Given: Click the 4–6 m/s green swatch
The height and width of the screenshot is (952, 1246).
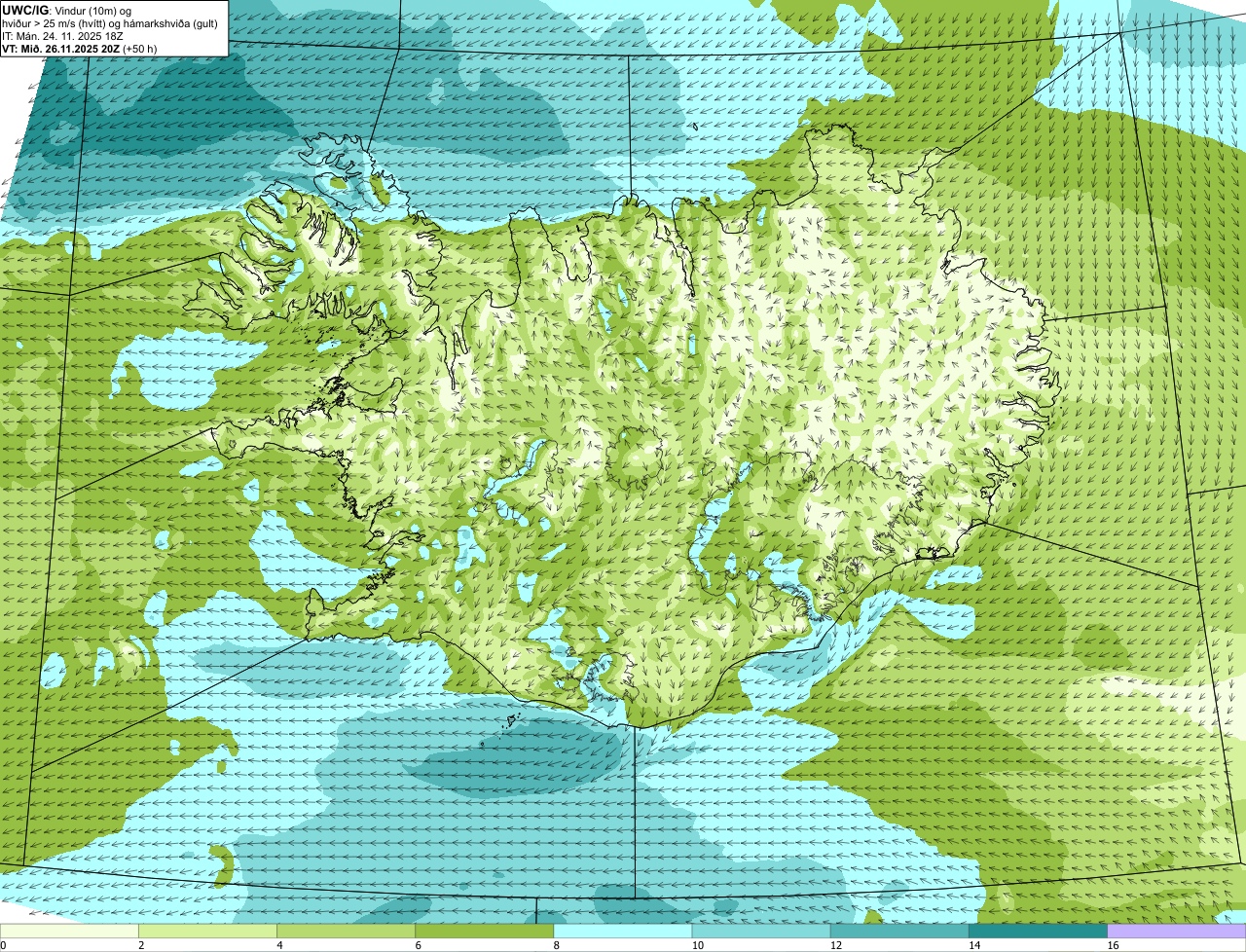Looking at the screenshot, I should 346,932.
